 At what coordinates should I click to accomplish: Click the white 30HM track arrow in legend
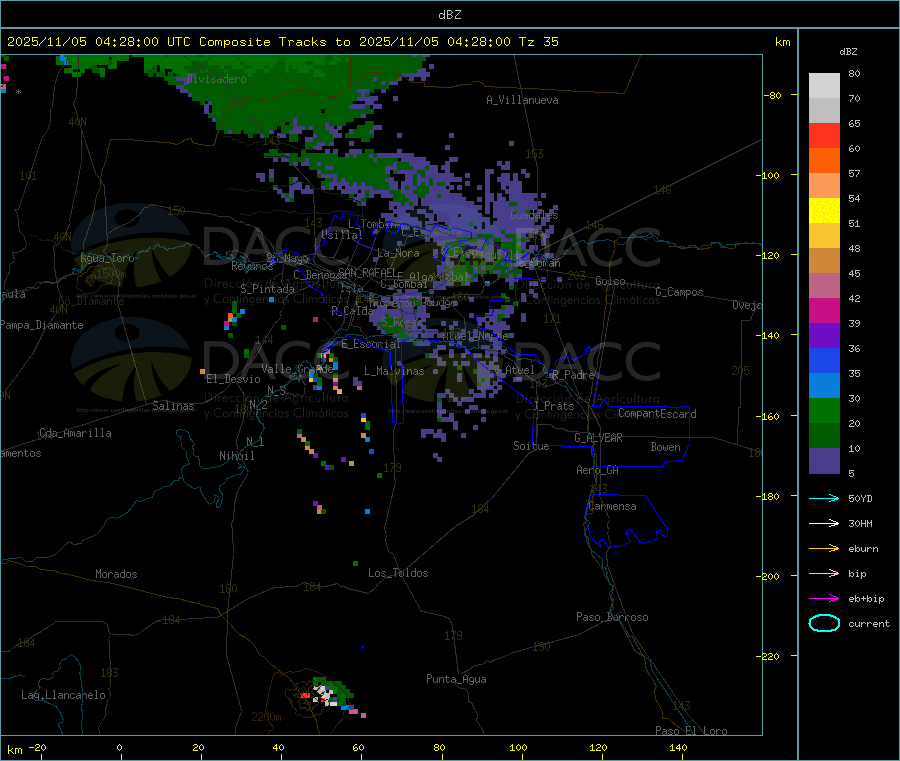coord(824,523)
